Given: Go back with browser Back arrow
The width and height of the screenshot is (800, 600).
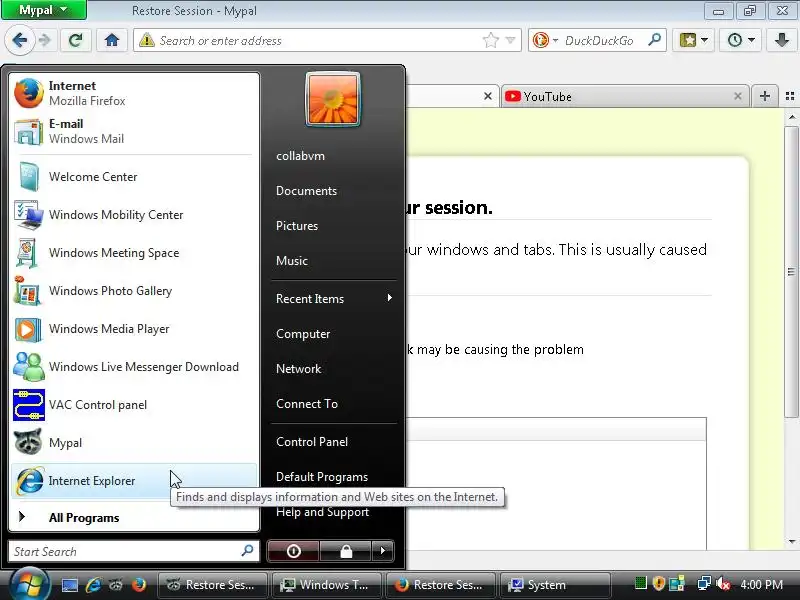Looking at the screenshot, I should click(20, 40).
